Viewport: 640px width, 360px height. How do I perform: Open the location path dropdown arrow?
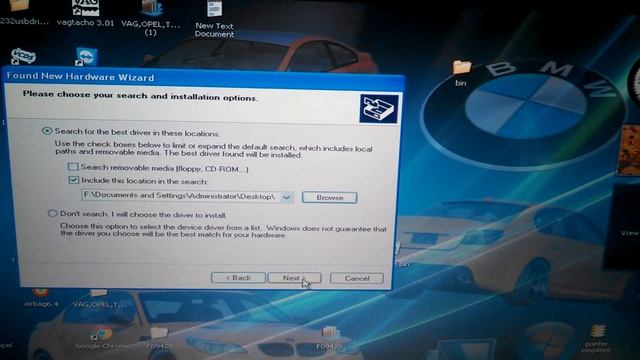[x=287, y=198]
